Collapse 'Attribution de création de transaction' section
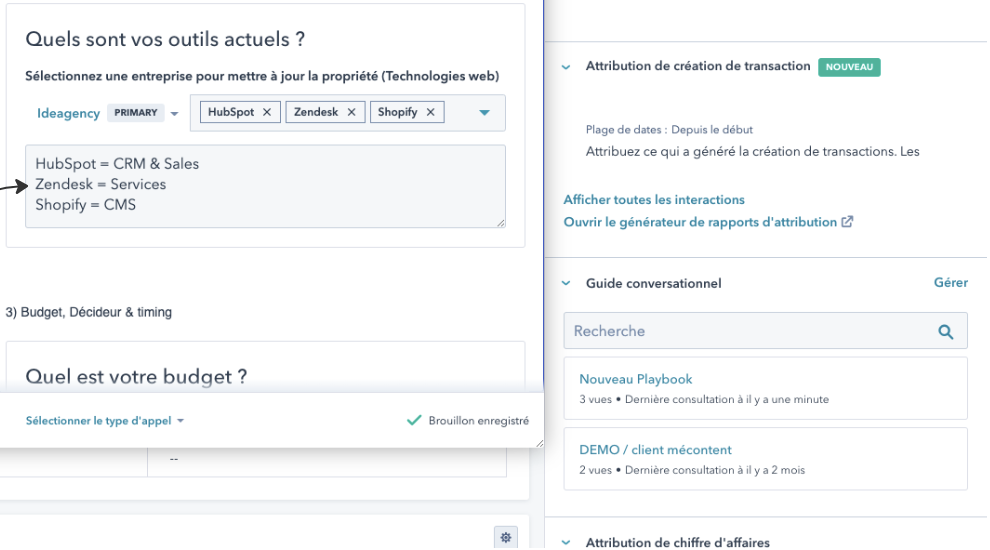Screen dimensions: 990x550 (566, 67)
